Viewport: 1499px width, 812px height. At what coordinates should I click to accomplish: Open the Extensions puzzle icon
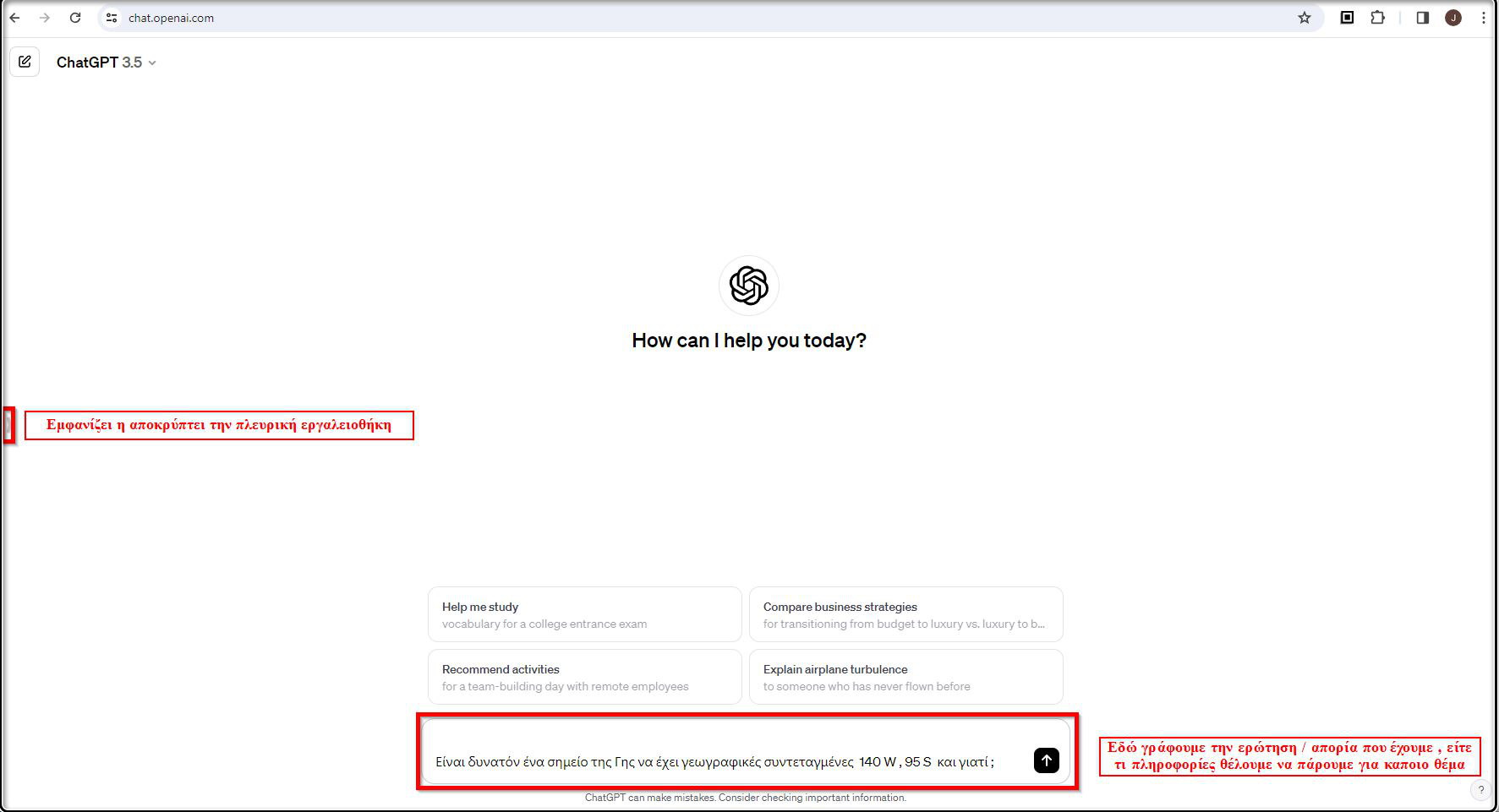click(x=1378, y=18)
